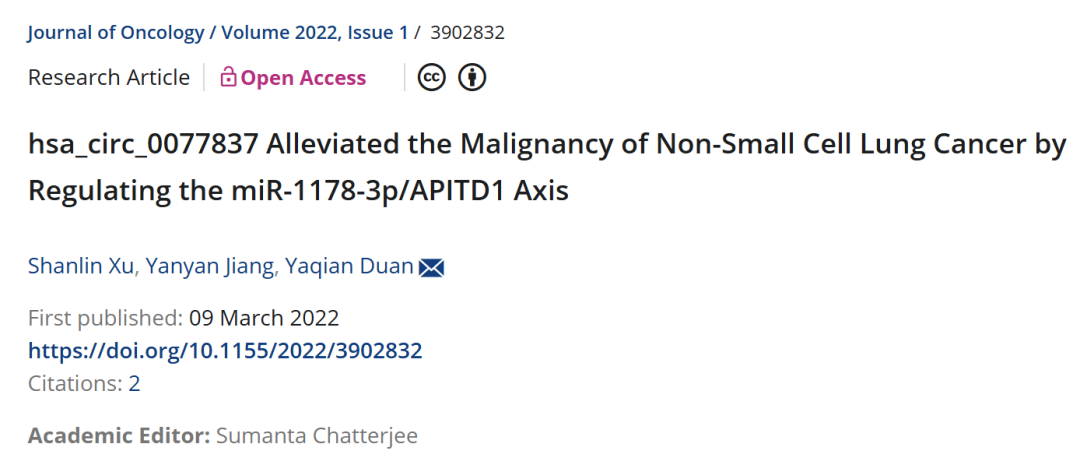Click the article title heading

coord(547,167)
